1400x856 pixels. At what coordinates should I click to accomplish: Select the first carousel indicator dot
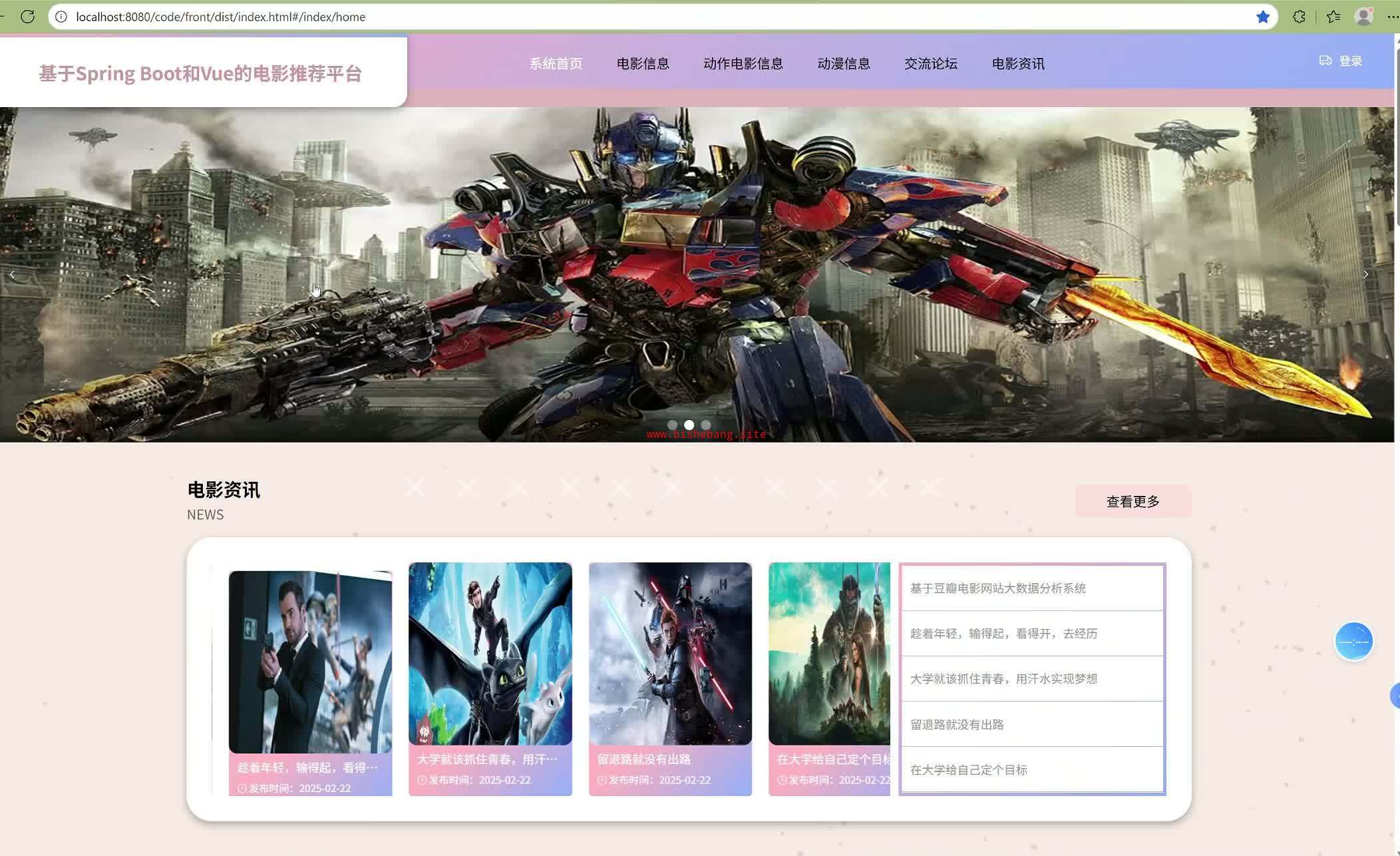(672, 425)
